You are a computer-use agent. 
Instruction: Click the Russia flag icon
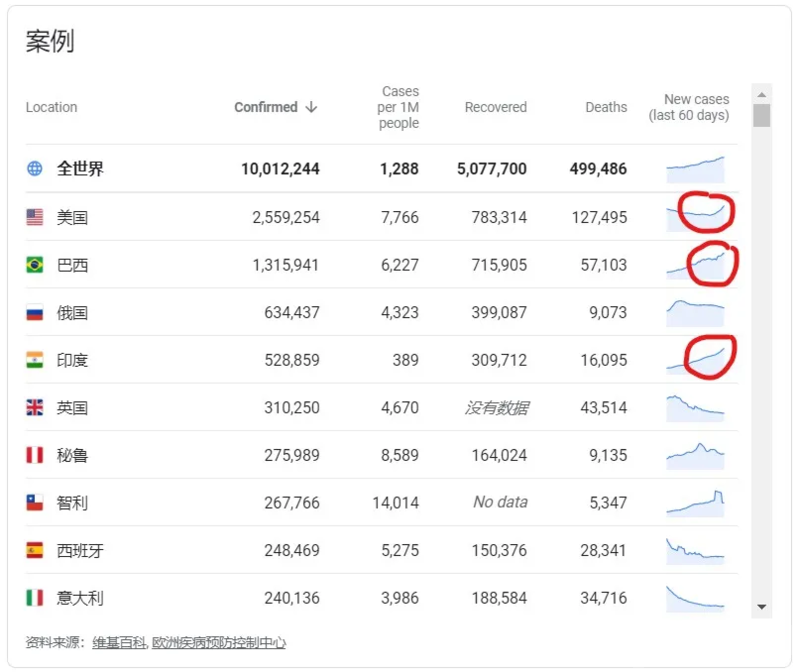35,313
